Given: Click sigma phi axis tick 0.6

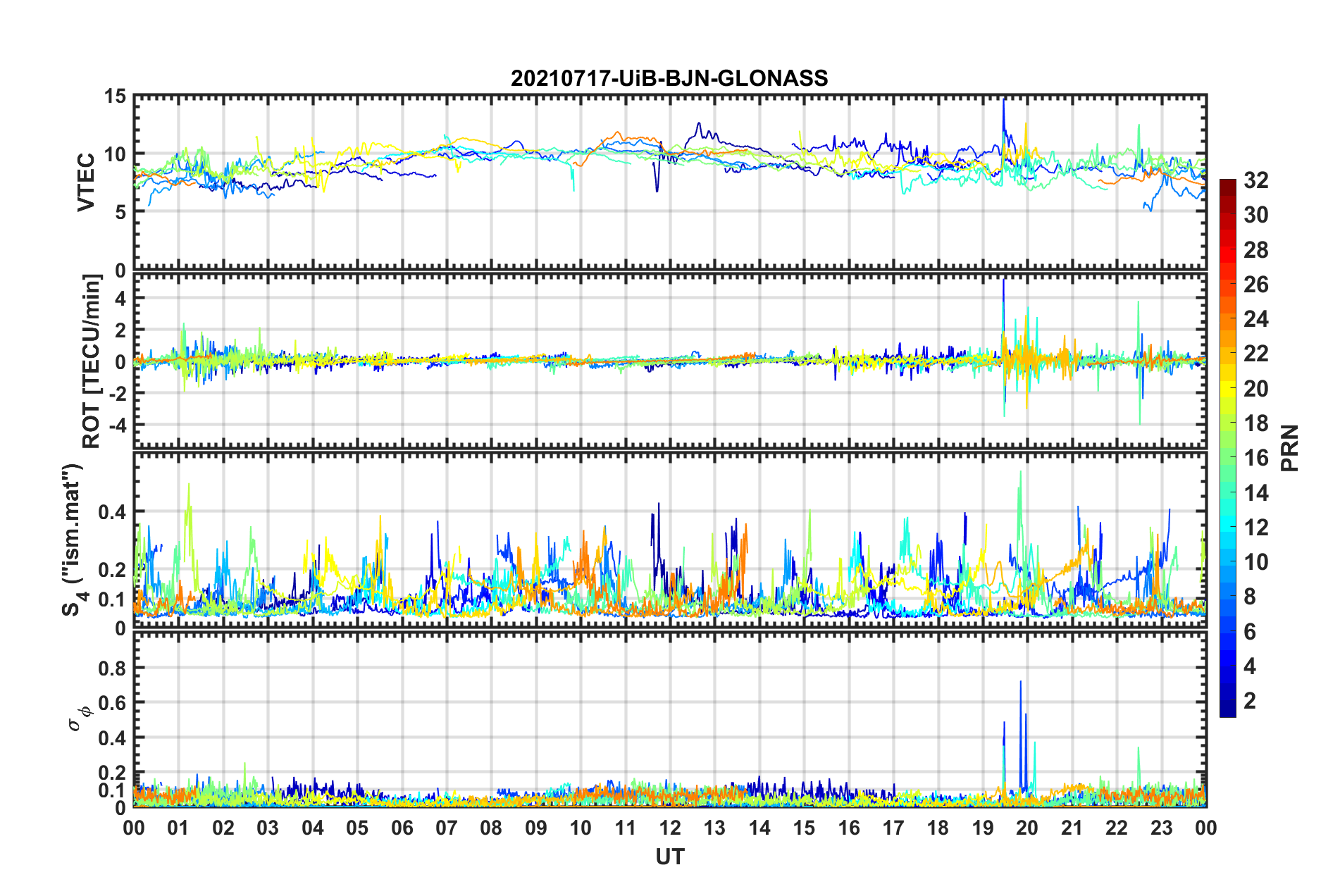Looking at the screenshot, I should click(111, 703).
